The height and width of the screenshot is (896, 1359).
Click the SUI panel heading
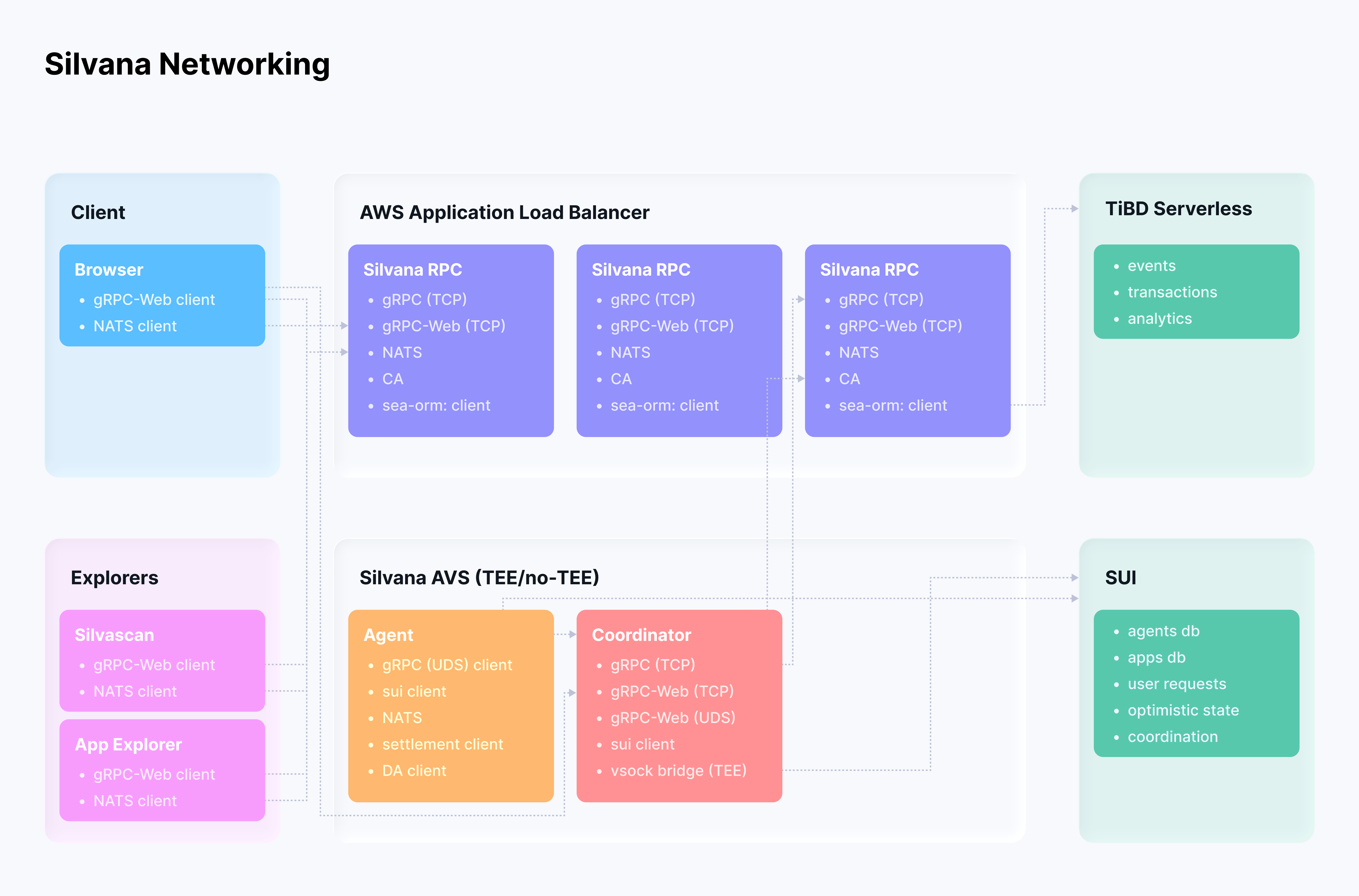pos(1121,578)
